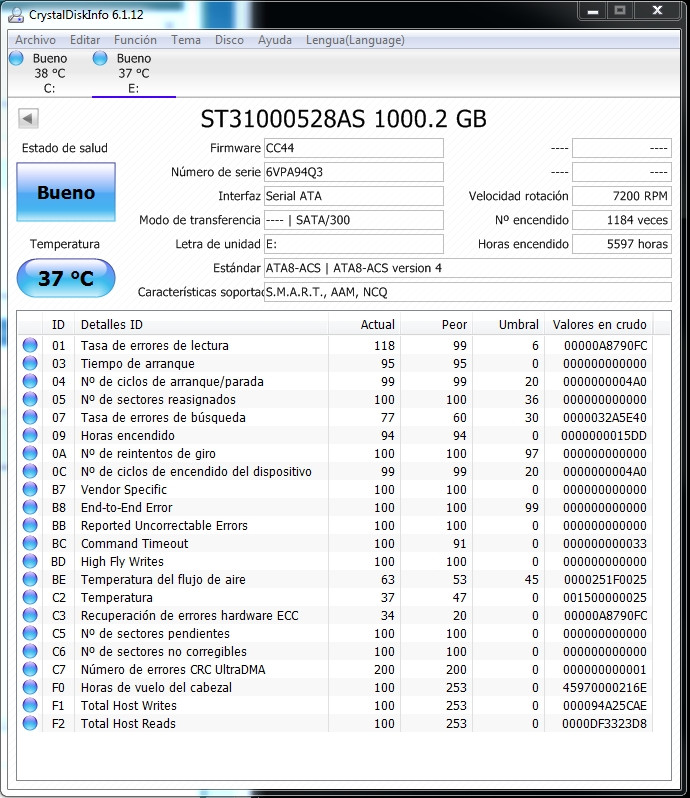690x798 pixels.
Task: Click status orb for attribute 01 read errors
Action: coord(30,345)
